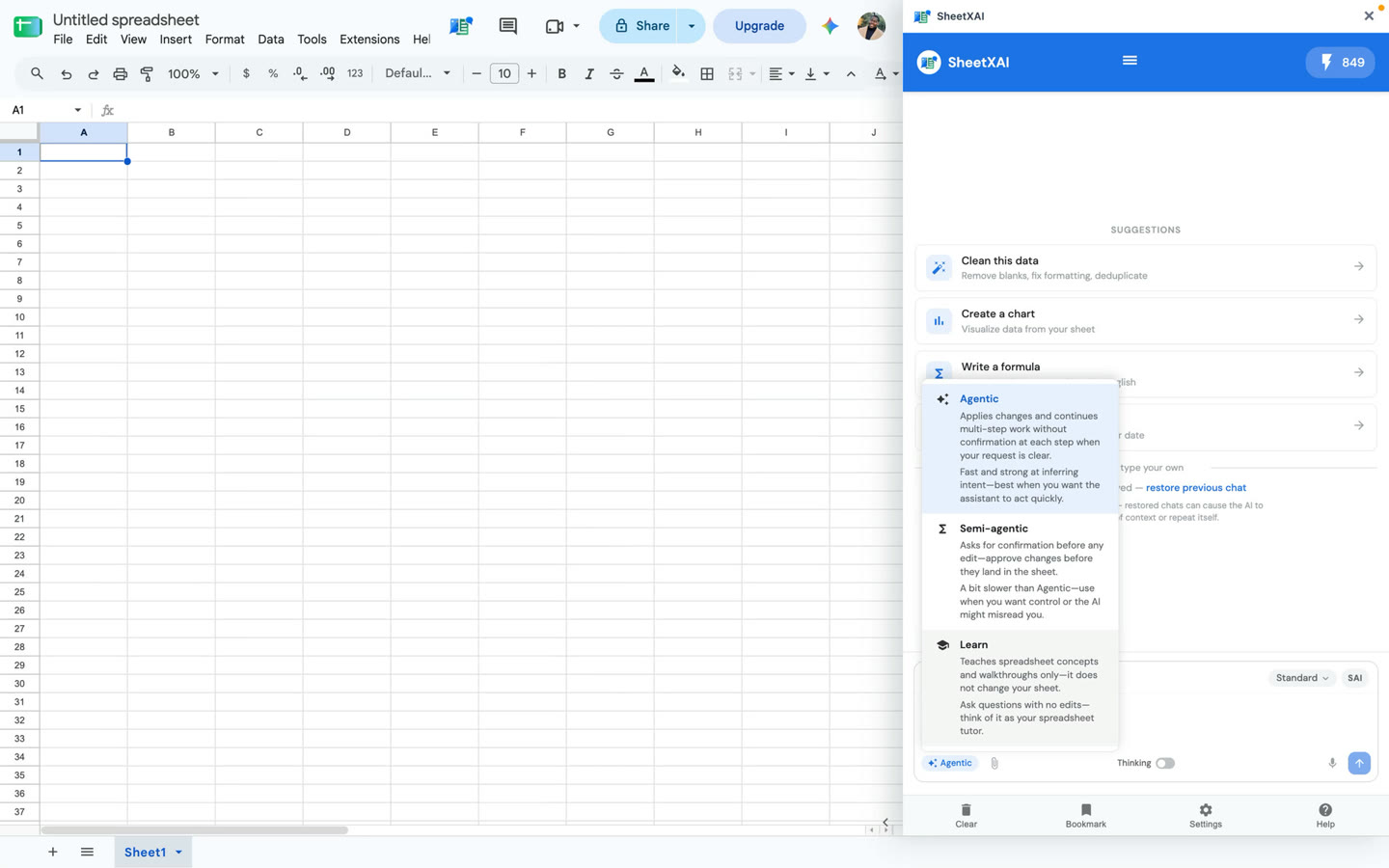
Task: Open the zoom level dropdown at 100%
Action: (x=193, y=73)
